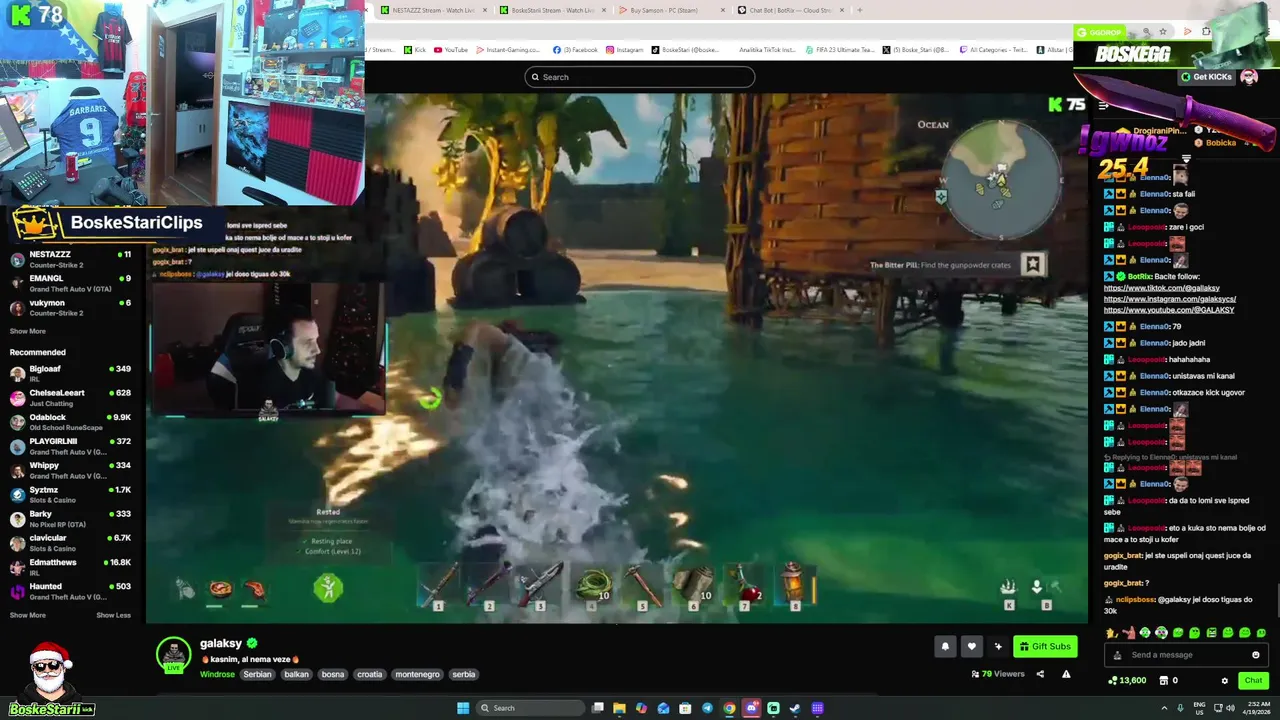Screen dimensions: 1280x720
Task: Open NESTAZZZ channel in the sidebar
Action: click(x=70, y=259)
